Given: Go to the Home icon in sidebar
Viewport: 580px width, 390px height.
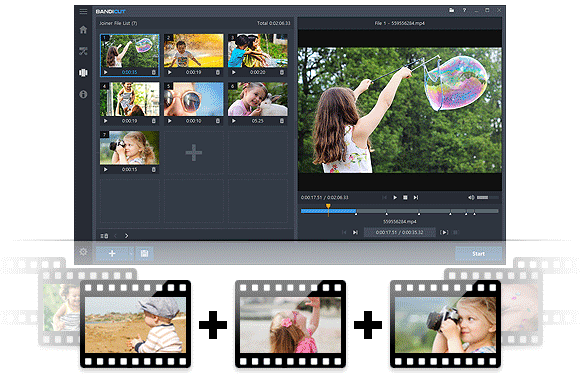Looking at the screenshot, I should click(x=83, y=30).
